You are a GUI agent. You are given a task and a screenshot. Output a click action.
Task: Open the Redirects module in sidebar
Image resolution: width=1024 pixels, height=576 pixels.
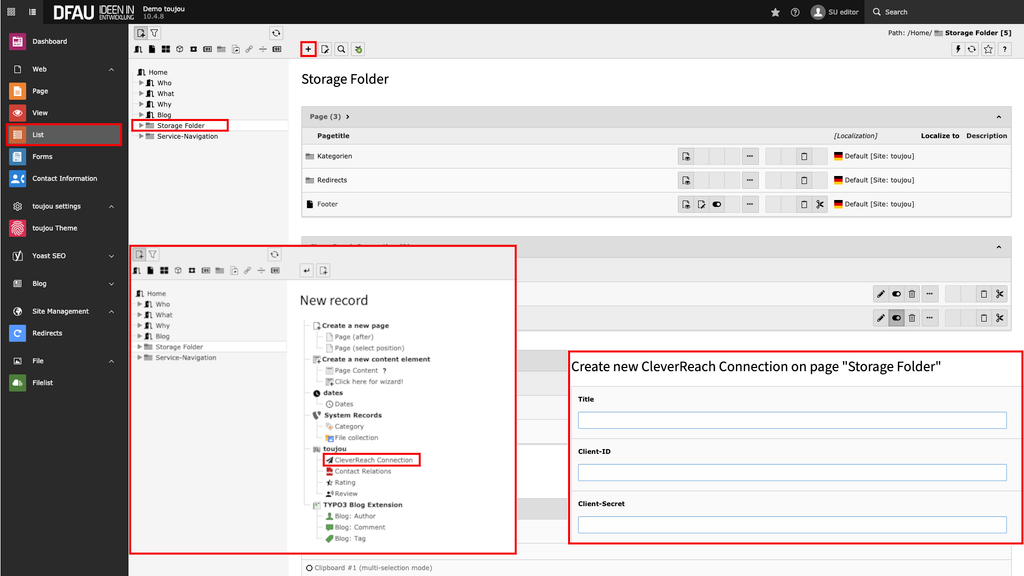pos(46,333)
